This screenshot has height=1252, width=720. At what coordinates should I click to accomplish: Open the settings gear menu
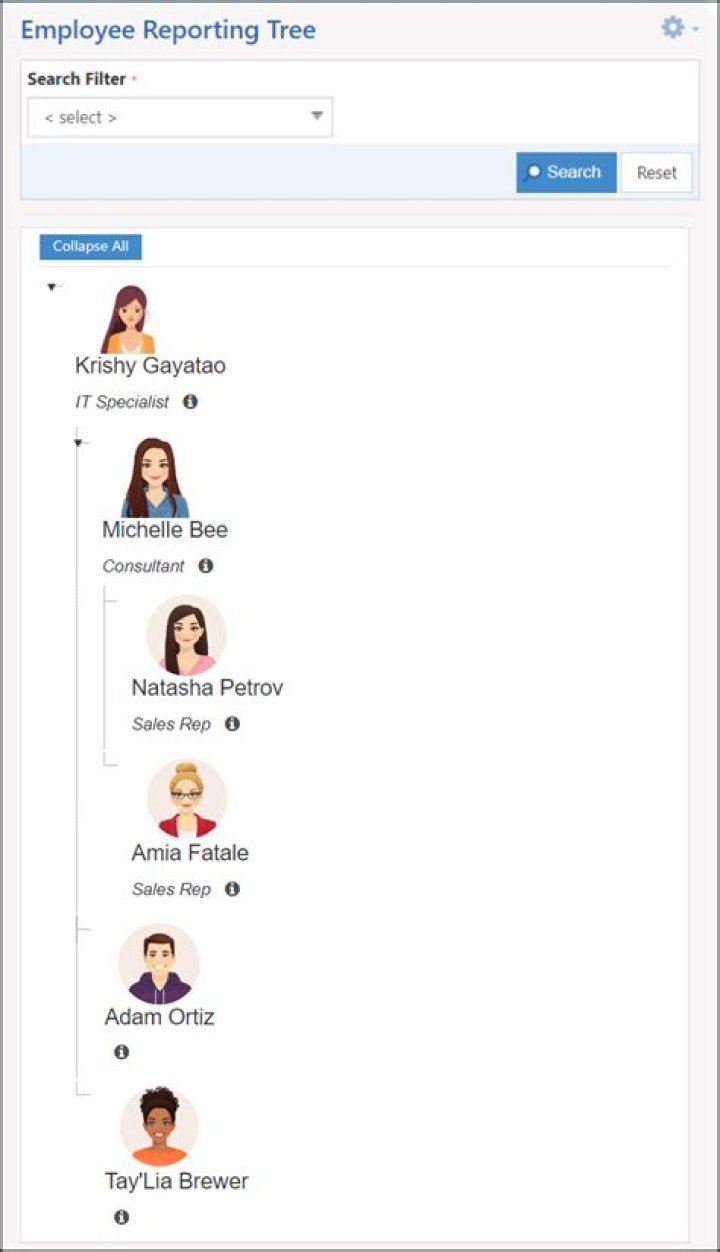pyautogui.click(x=680, y=28)
